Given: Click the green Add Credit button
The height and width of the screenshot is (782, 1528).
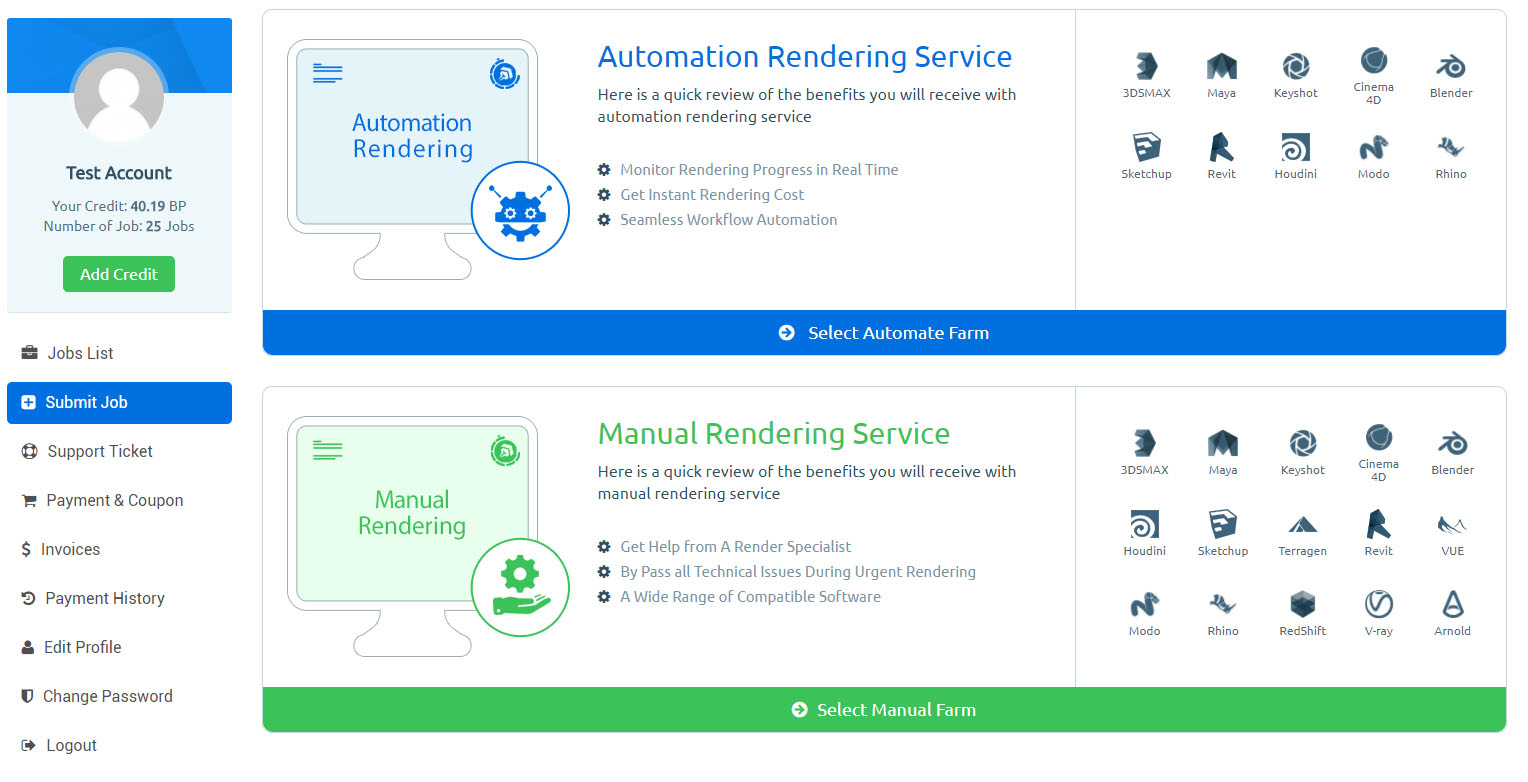Looking at the screenshot, I should (119, 274).
